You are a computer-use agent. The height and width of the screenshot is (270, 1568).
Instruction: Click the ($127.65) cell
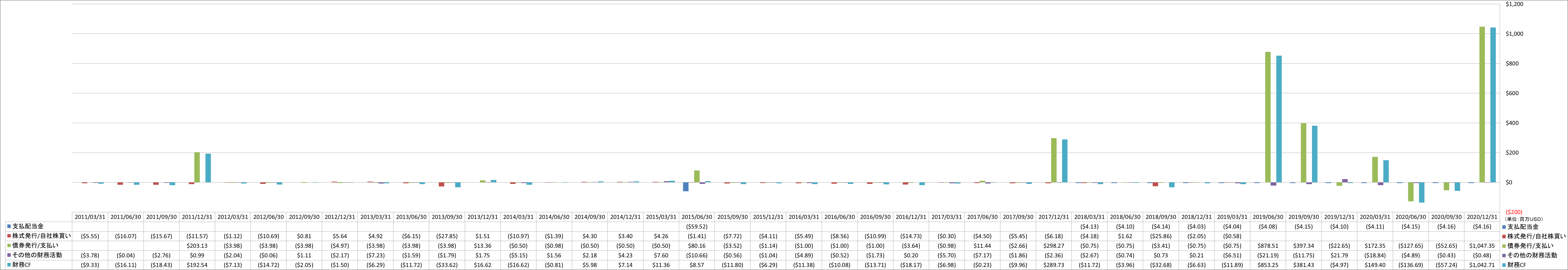click(x=1411, y=246)
